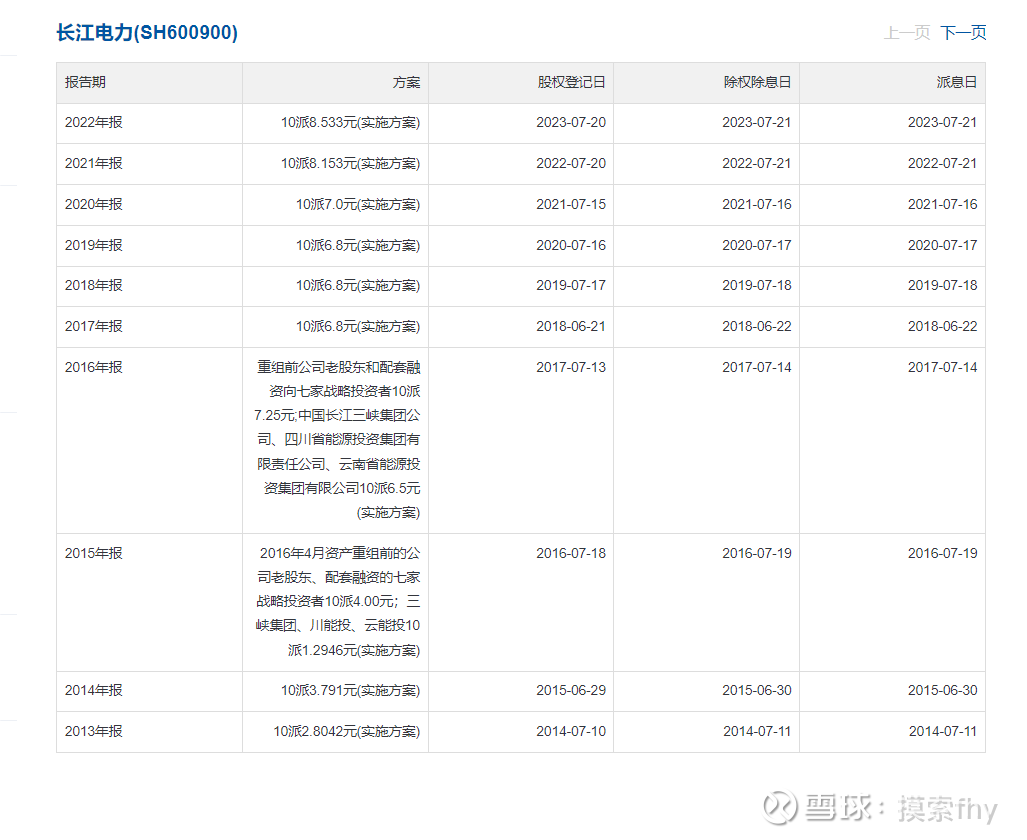Select ex-dividend date 2015-06-30 in 除权除息日 column

pyautogui.click(x=757, y=691)
